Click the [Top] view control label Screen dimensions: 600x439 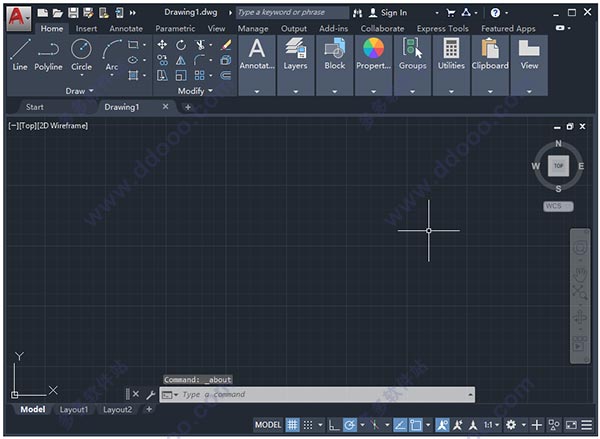tap(28, 126)
